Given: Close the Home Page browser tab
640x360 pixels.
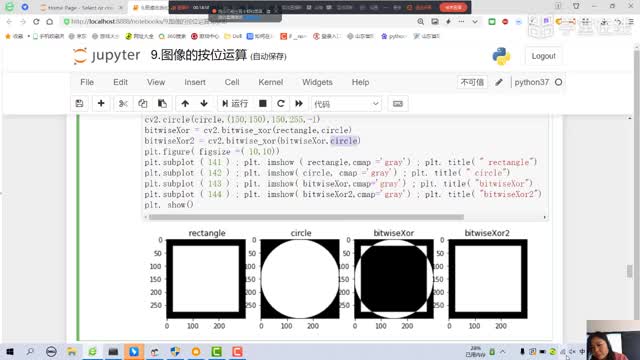Looking at the screenshot, I should [121, 7].
